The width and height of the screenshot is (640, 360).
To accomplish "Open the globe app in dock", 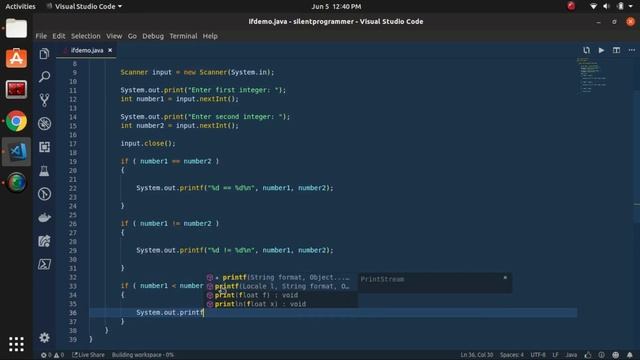I will (16, 182).
